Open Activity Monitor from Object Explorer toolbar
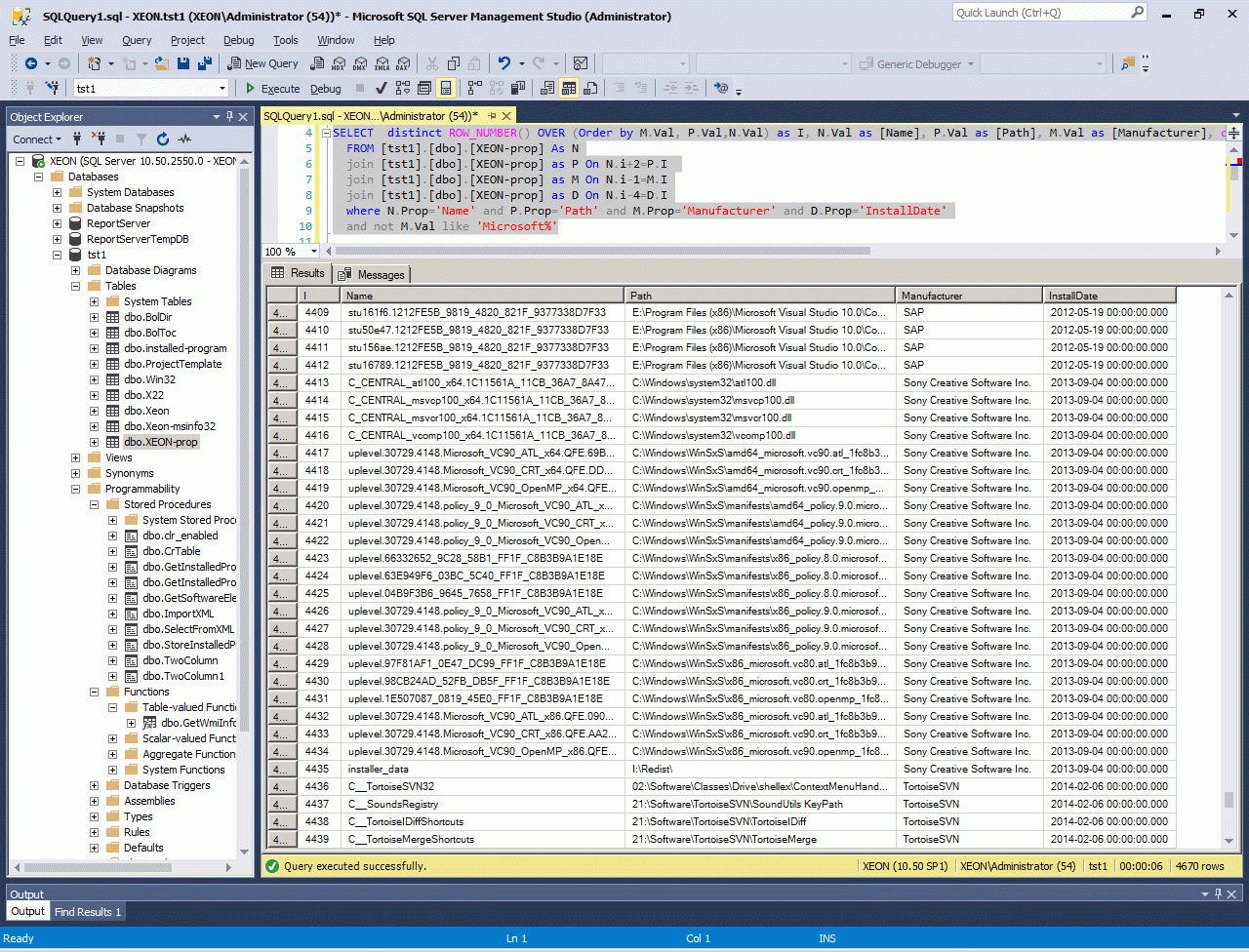 (x=184, y=139)
